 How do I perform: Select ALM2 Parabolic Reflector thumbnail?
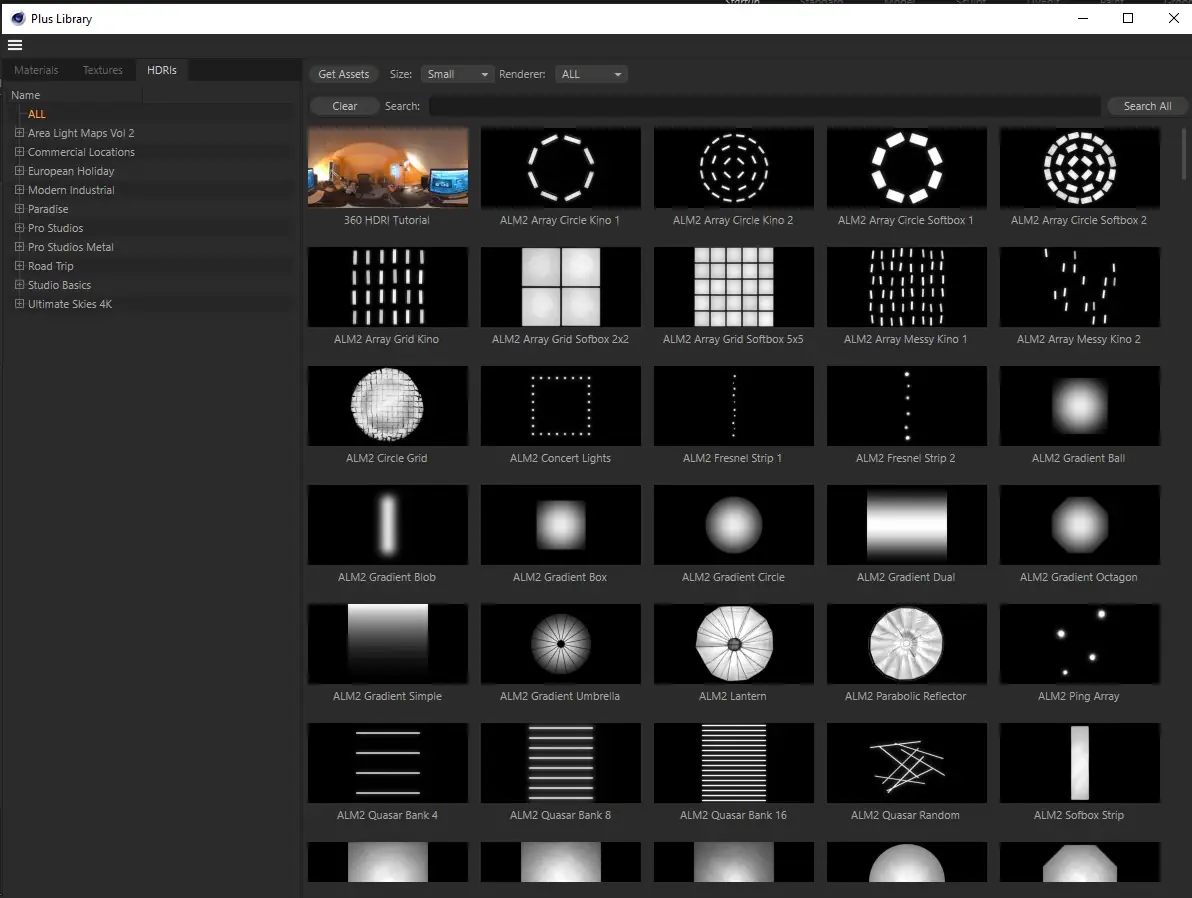click(x=907, y=644)
